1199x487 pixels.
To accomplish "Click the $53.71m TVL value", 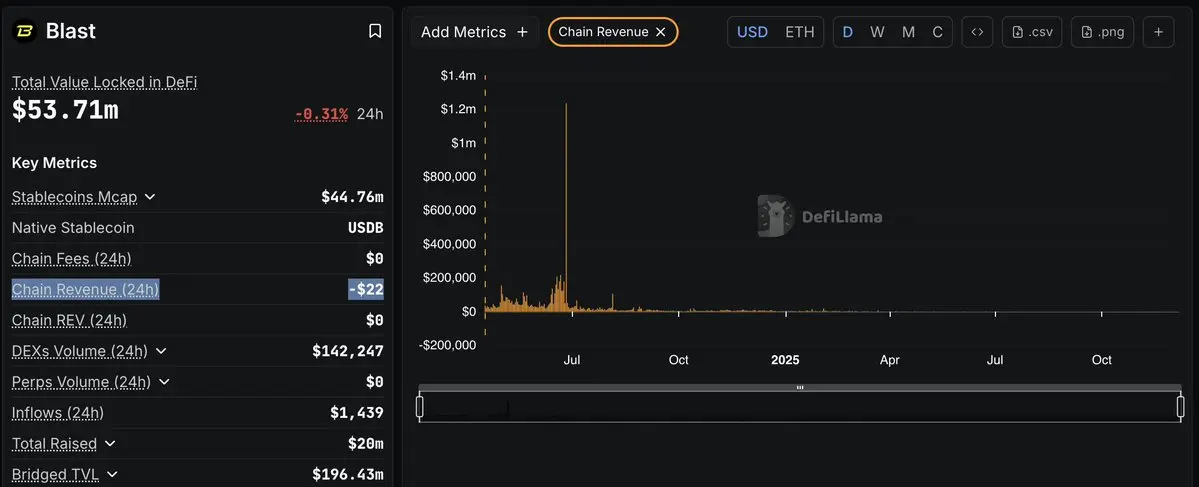I will [x=65, y=110].
